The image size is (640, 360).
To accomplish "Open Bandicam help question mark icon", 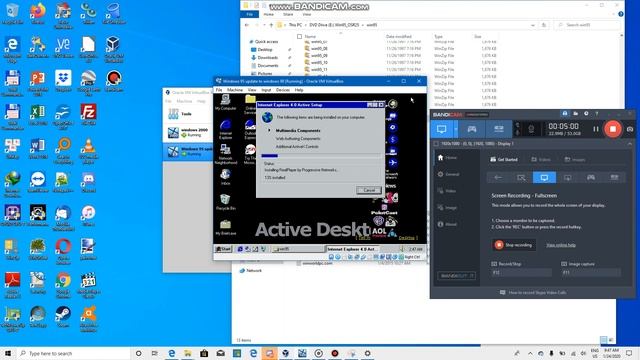I will click(597, 114).
